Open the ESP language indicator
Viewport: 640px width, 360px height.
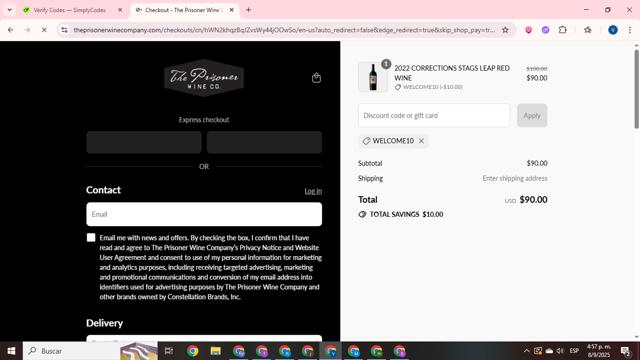574,351
